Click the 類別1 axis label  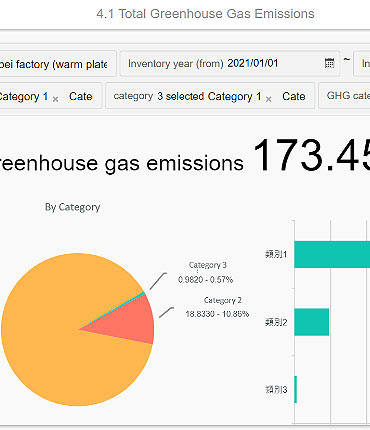pos(276,254)
